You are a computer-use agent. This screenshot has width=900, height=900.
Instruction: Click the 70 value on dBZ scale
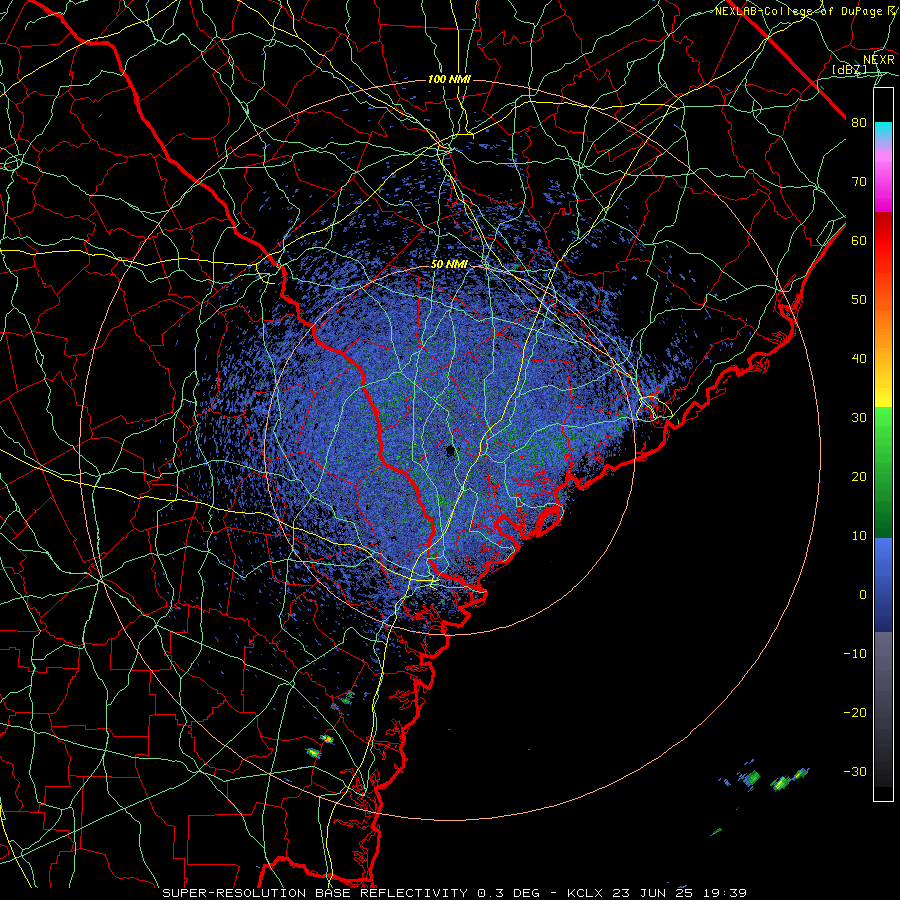(859, 182)
